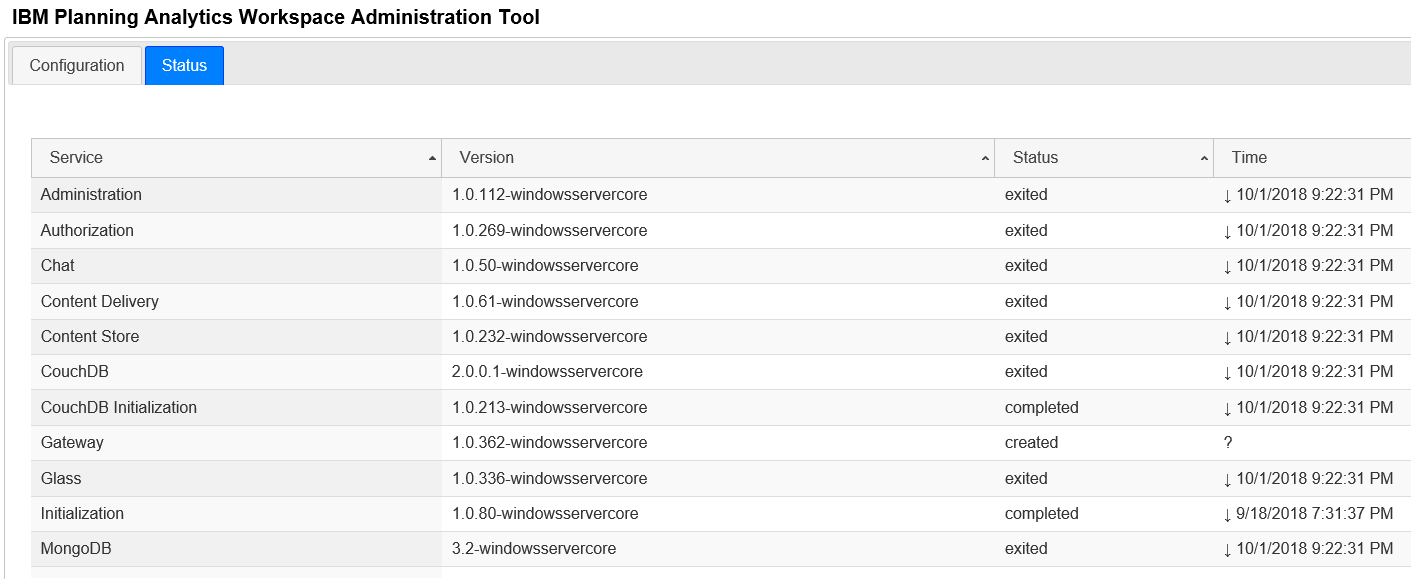Click the 'created' status for Gateway
The height and width of the screenshot is (579, 1411).
point(1031,443)
